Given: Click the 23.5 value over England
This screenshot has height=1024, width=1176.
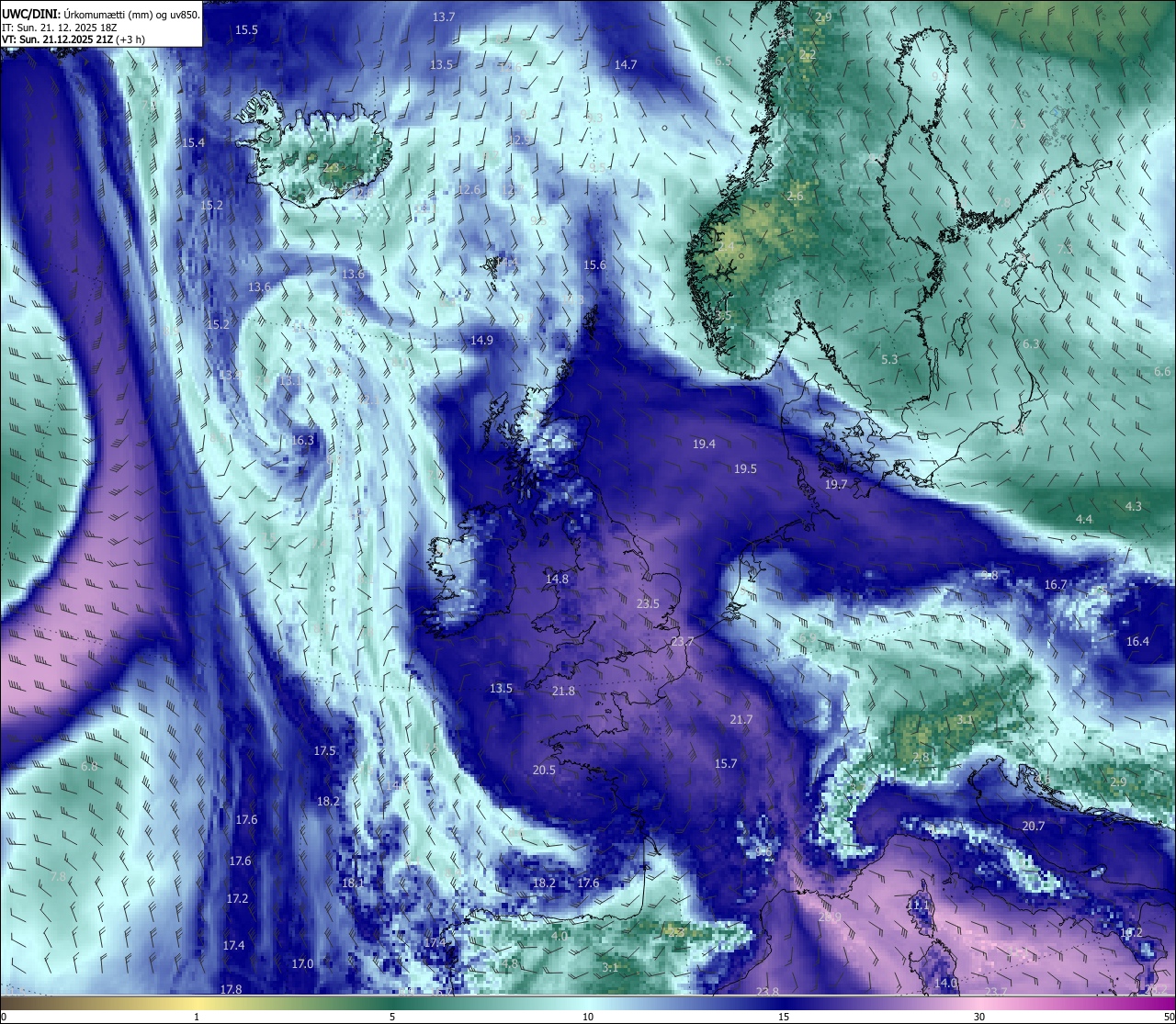Looking at the screenshot, I should point(648,603).
